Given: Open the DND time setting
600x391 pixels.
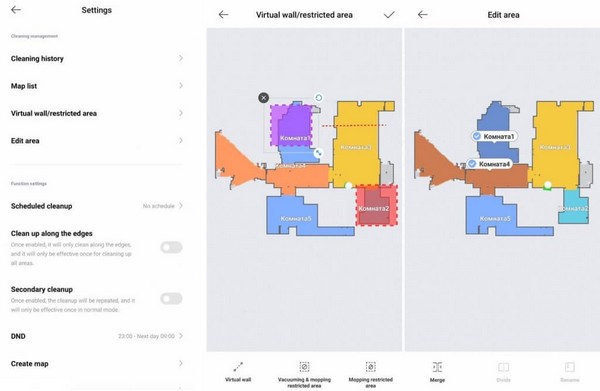Looking at the screenshot, I should click(96, 336).
